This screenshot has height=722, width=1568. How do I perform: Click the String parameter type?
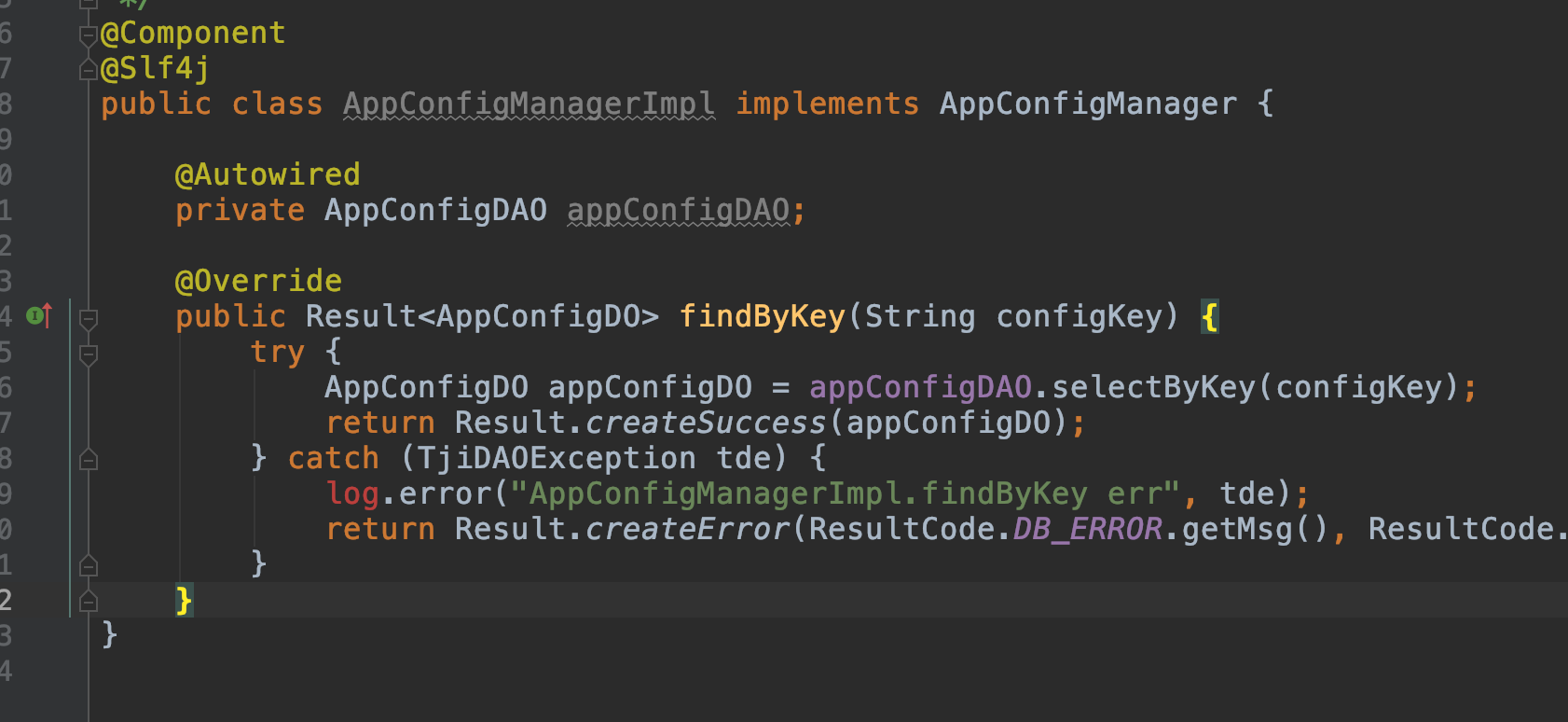pyautogui.click(x=920, y=316)
